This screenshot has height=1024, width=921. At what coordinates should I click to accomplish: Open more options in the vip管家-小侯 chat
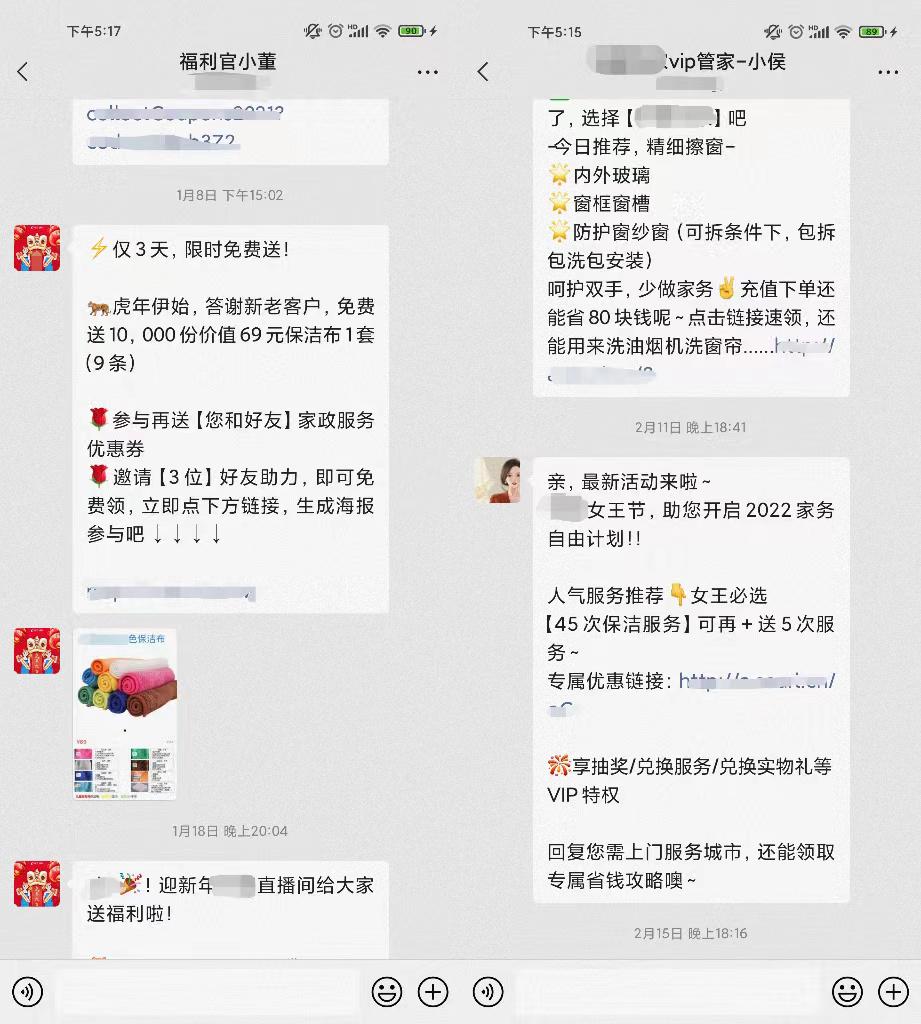(x=888, y=72)
